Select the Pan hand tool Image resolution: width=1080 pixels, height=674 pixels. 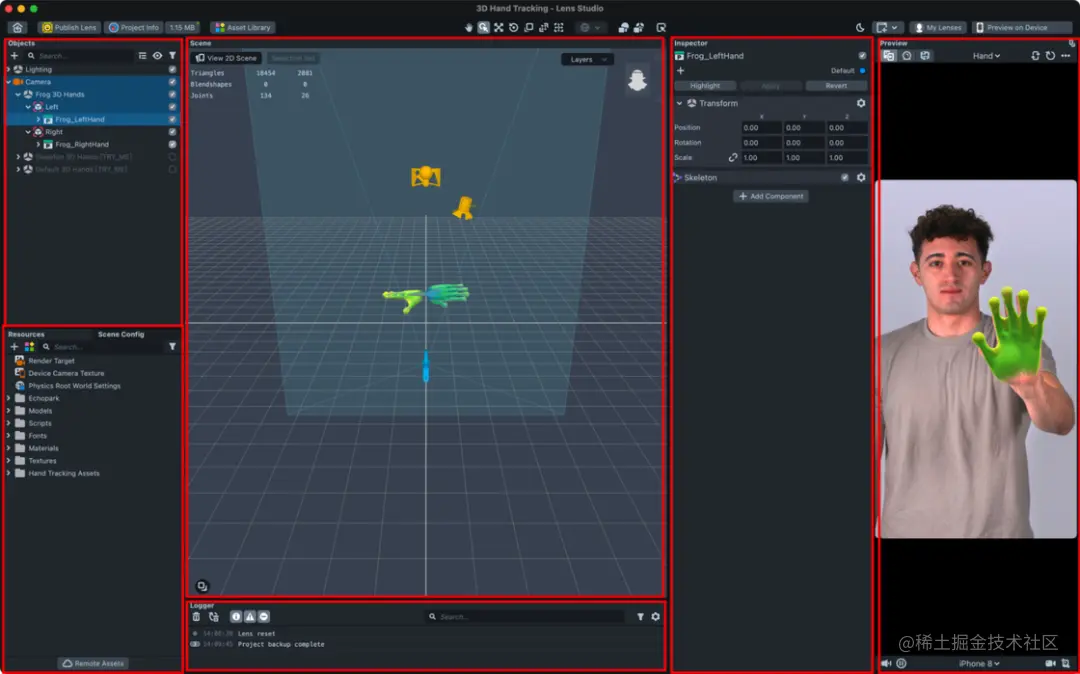click(468, 28)
